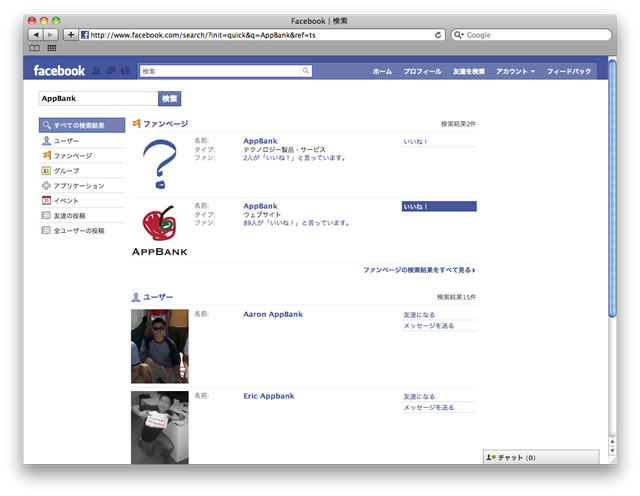Click magnifier icon in Facebook top search

point(306,71)
